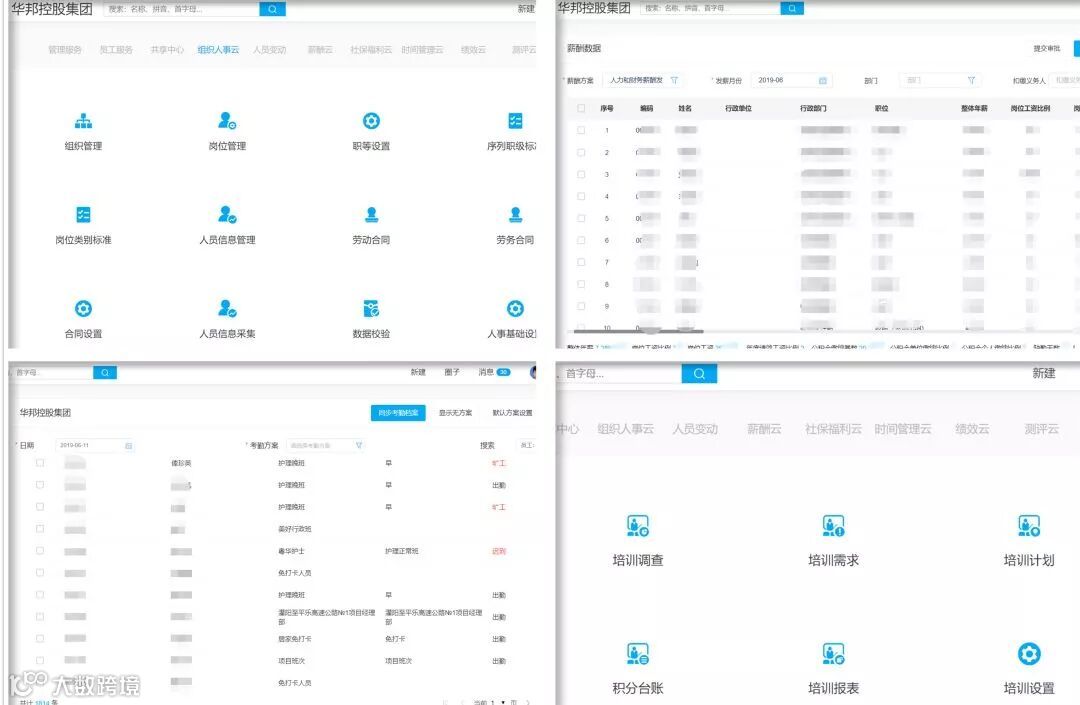The width and height of the screenshot is (1080, 705).
Task: Open the 培训计划 icon
Action: (1029, 526)
